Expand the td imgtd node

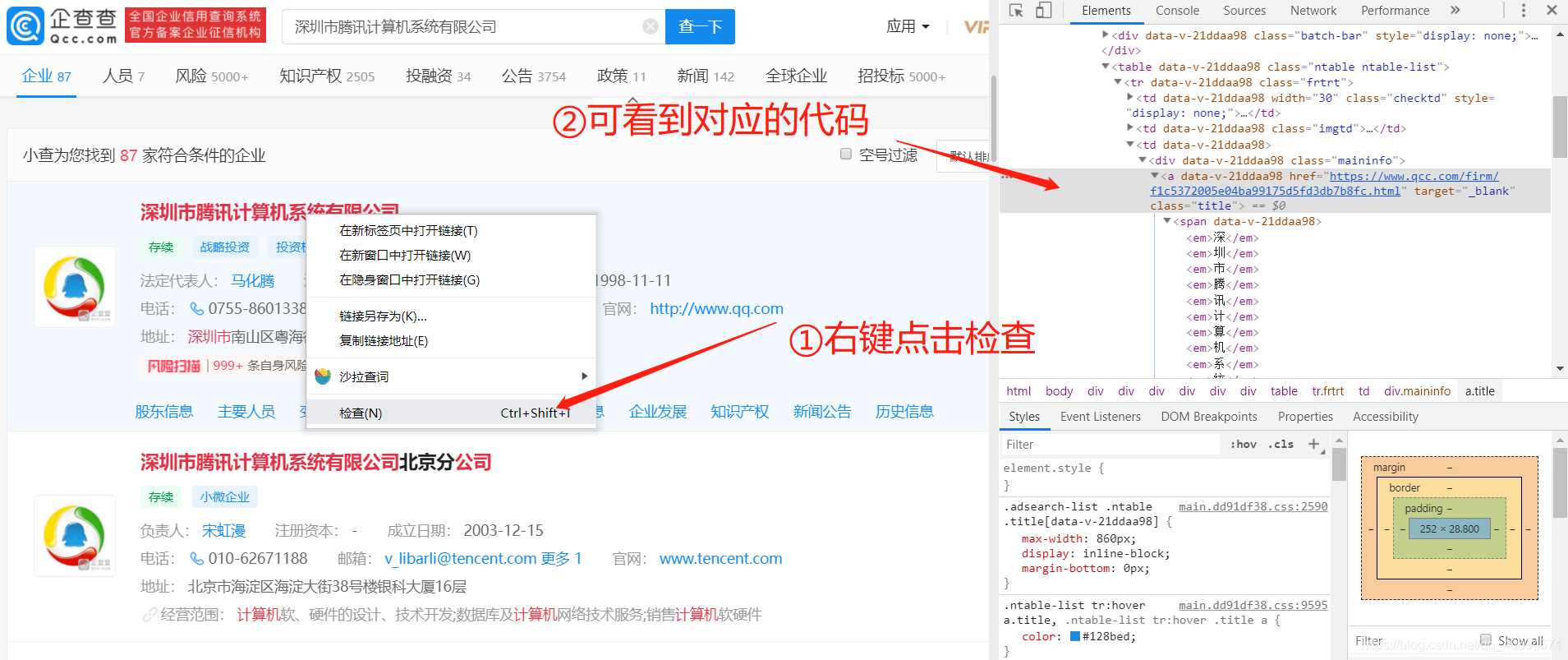point(1130,127)
